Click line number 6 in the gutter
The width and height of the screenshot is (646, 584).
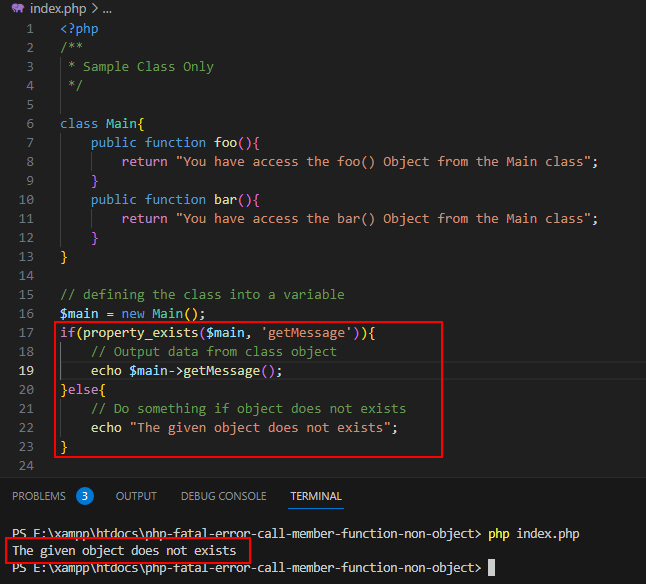30,124
